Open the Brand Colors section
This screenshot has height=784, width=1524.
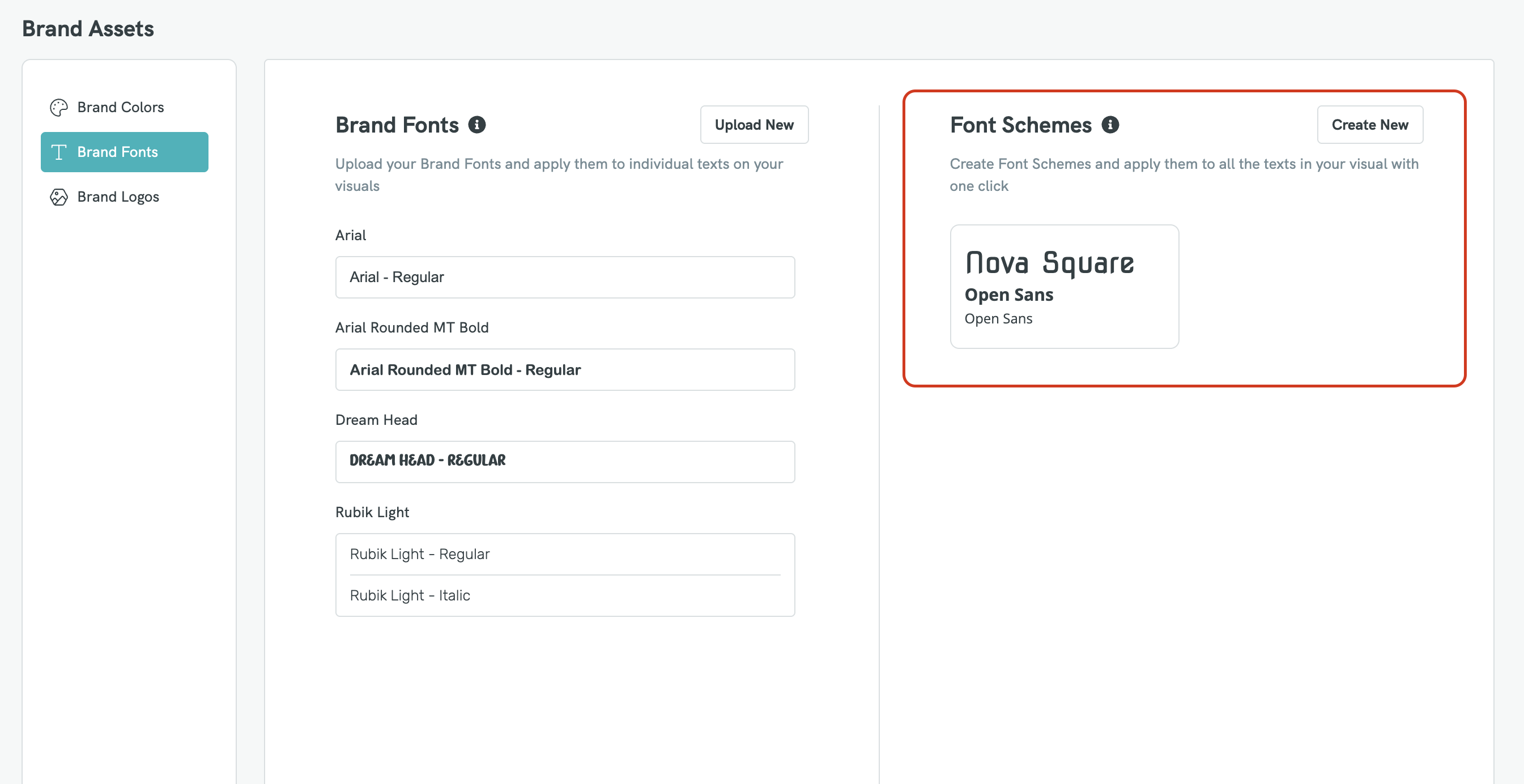tap(124, 107)
